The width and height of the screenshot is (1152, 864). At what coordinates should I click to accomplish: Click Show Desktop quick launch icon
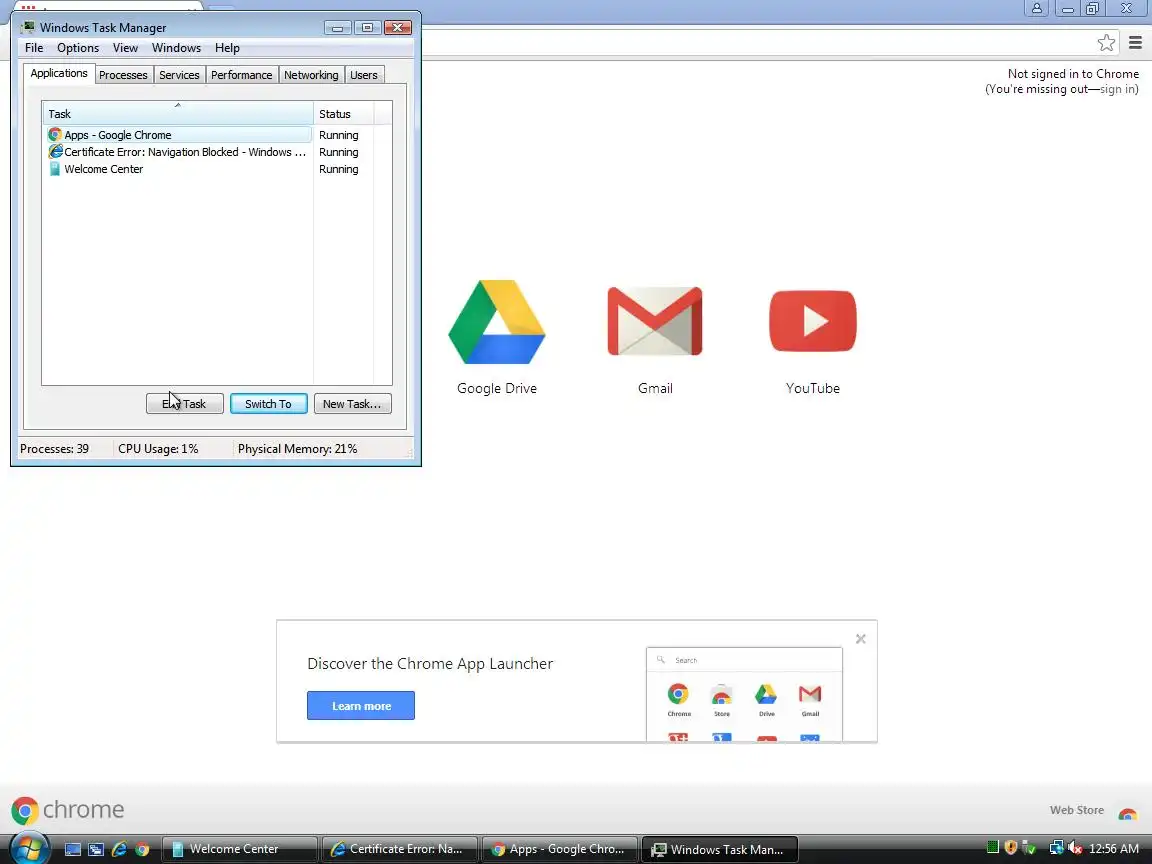[73, 849]
